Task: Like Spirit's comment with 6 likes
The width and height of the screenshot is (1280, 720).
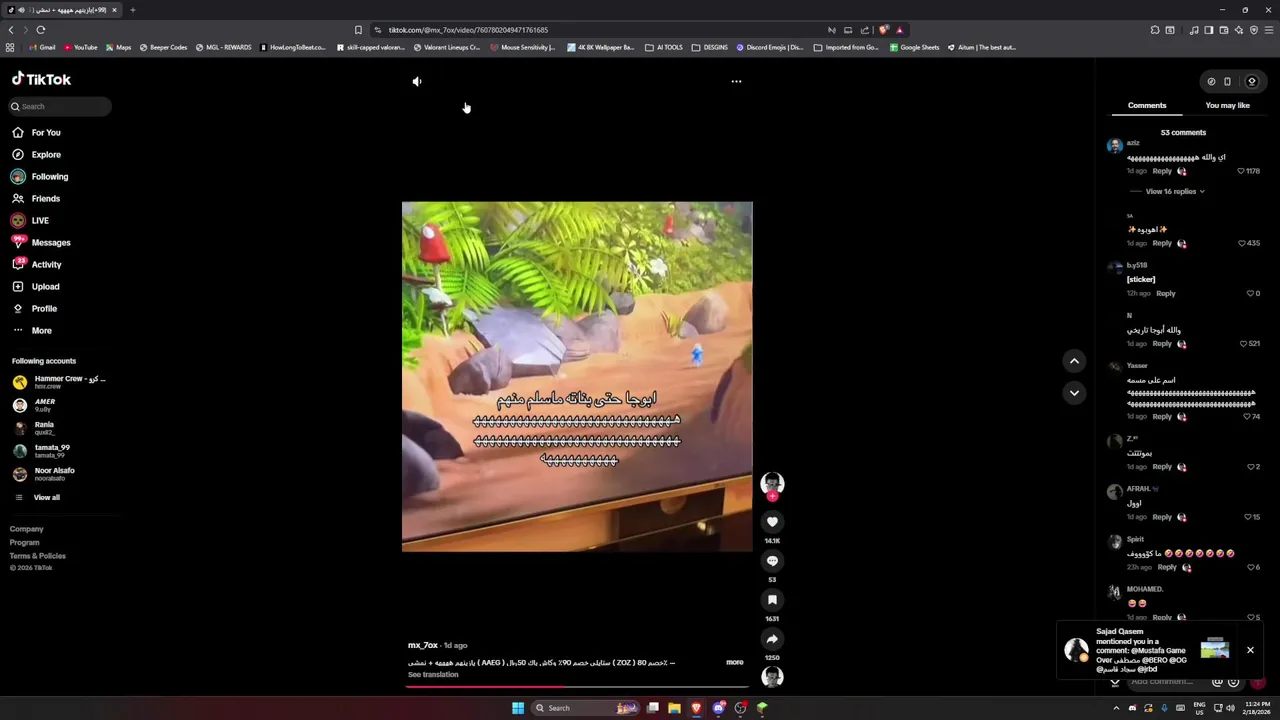Action: (x=1250, y=567)
